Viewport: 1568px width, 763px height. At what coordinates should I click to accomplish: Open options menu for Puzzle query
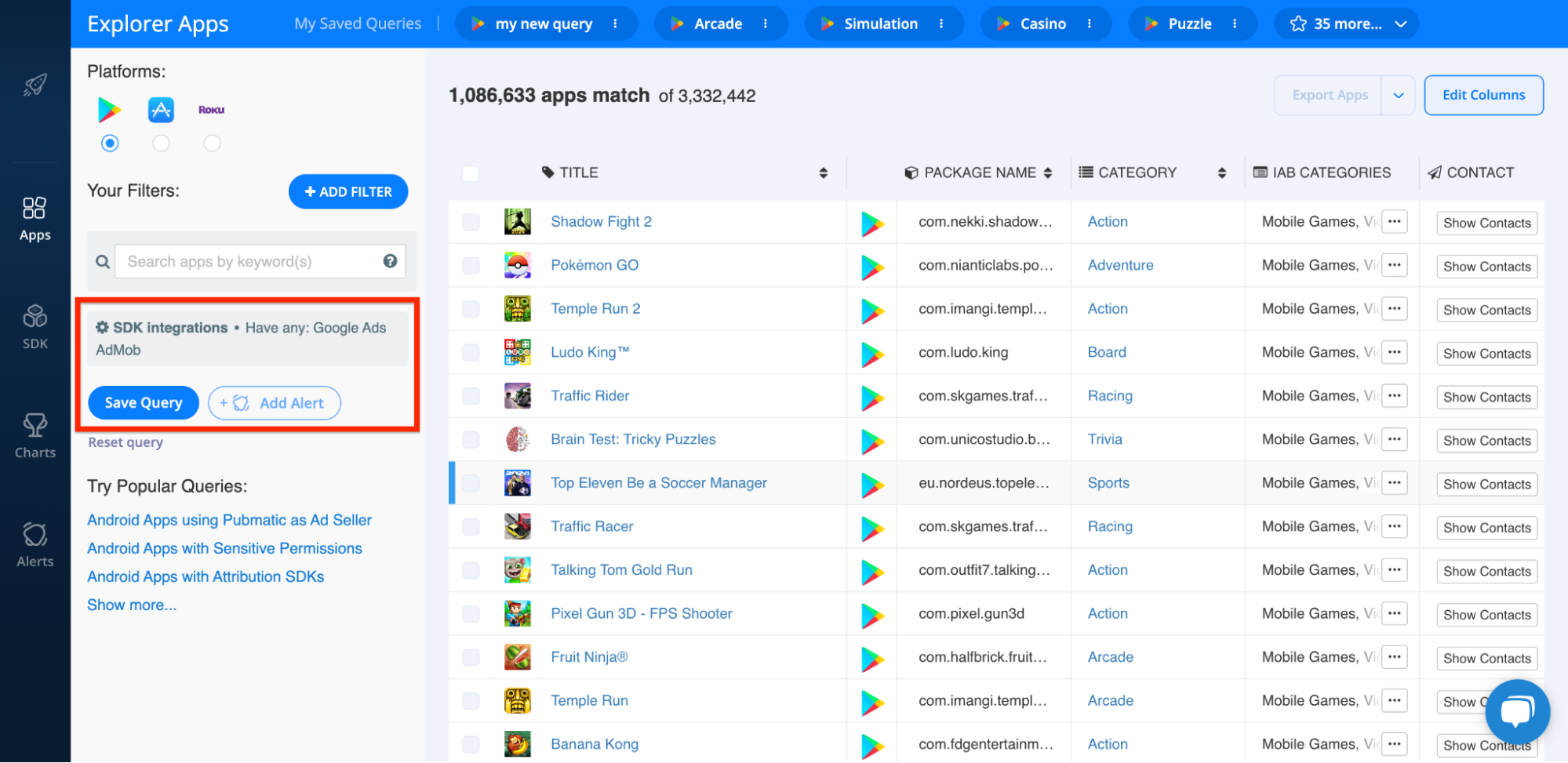(x=1235, y=24)
